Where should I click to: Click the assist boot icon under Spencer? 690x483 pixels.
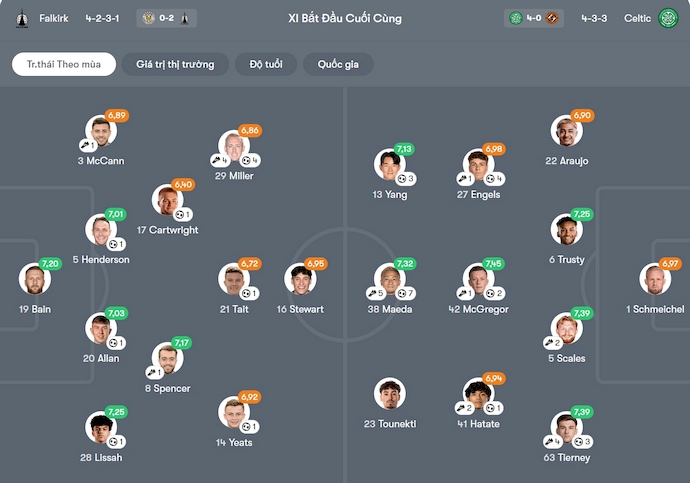coord(146,373)
